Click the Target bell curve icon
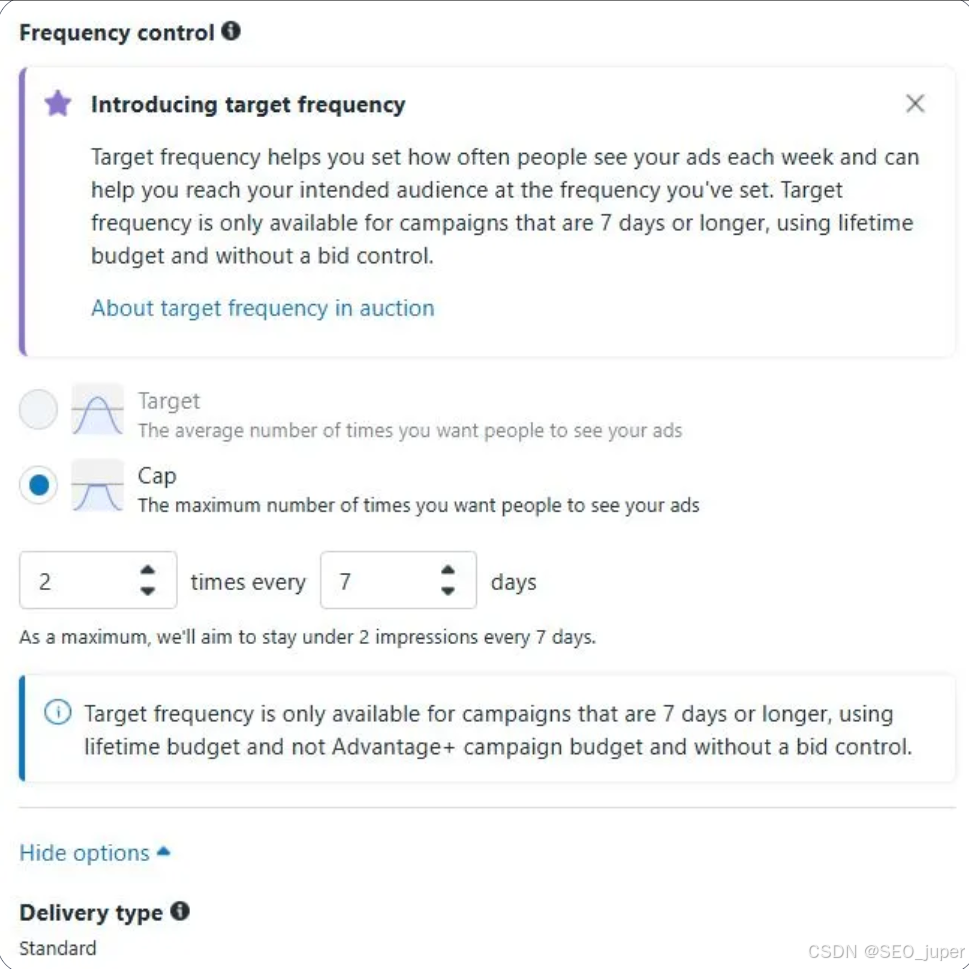969x969 pixels. (98, 410)
